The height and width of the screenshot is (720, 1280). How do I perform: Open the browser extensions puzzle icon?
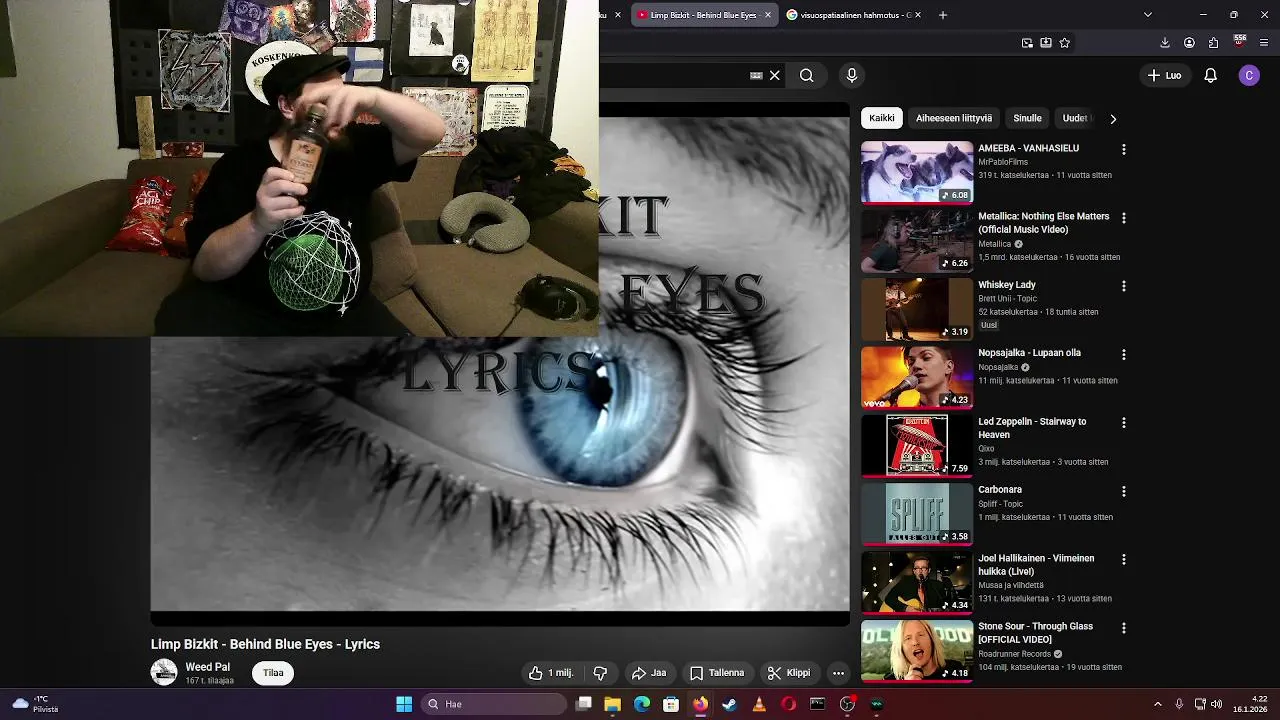coord(1213,43)
